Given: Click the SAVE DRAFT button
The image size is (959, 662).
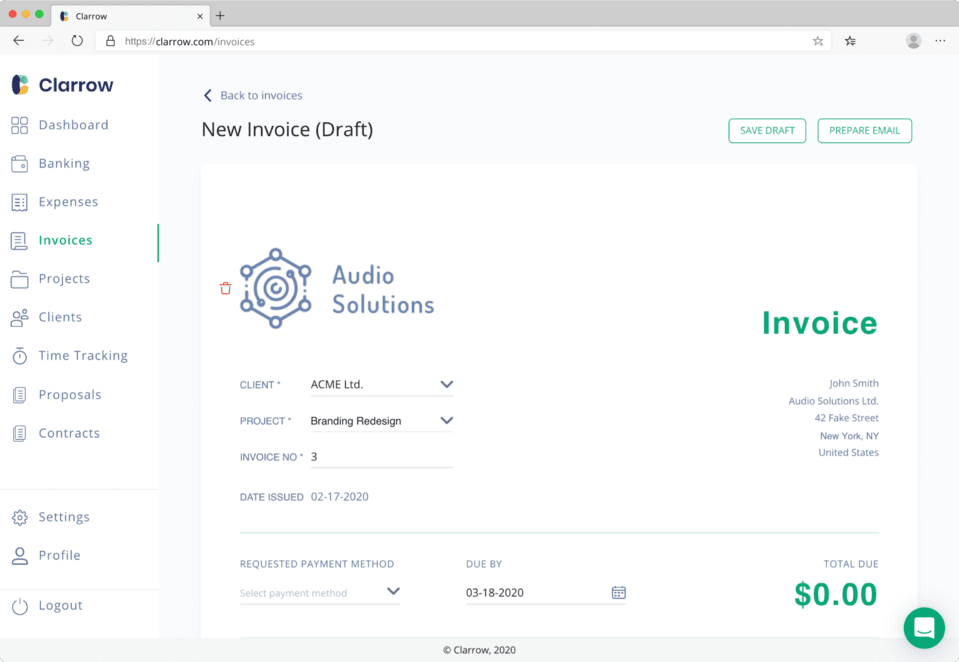Looking at the screenshot, I should click(766, 130).
